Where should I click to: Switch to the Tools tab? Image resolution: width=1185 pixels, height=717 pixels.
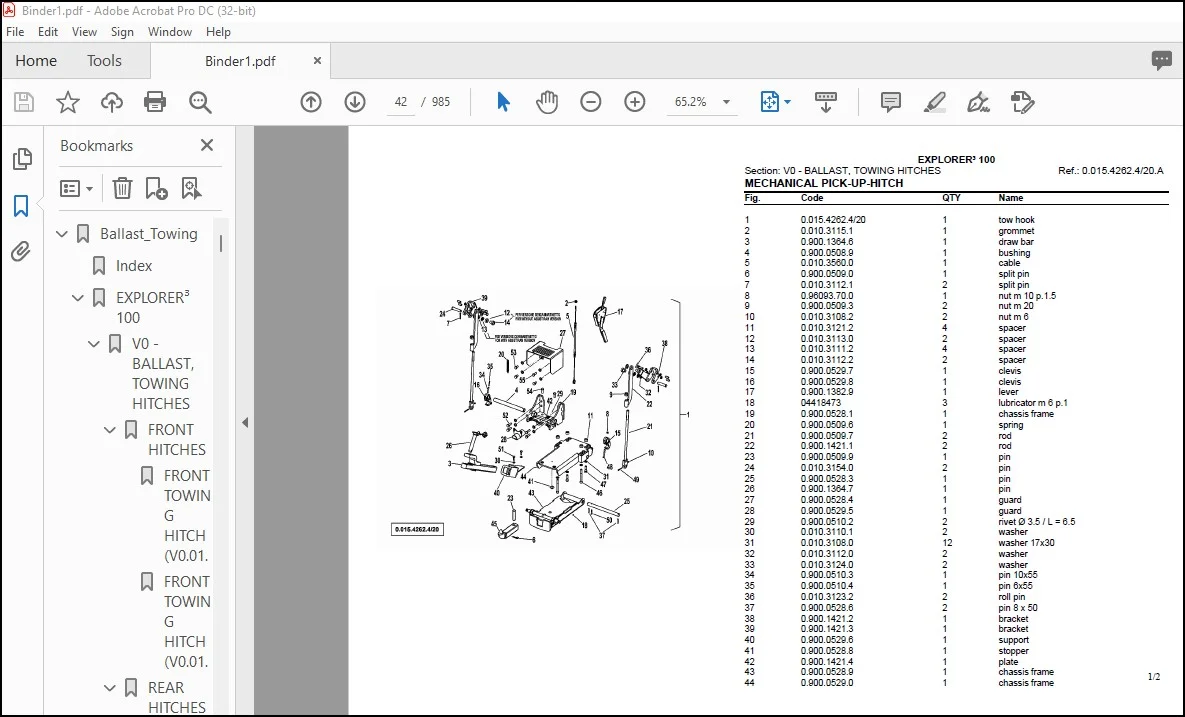[104, 60]
